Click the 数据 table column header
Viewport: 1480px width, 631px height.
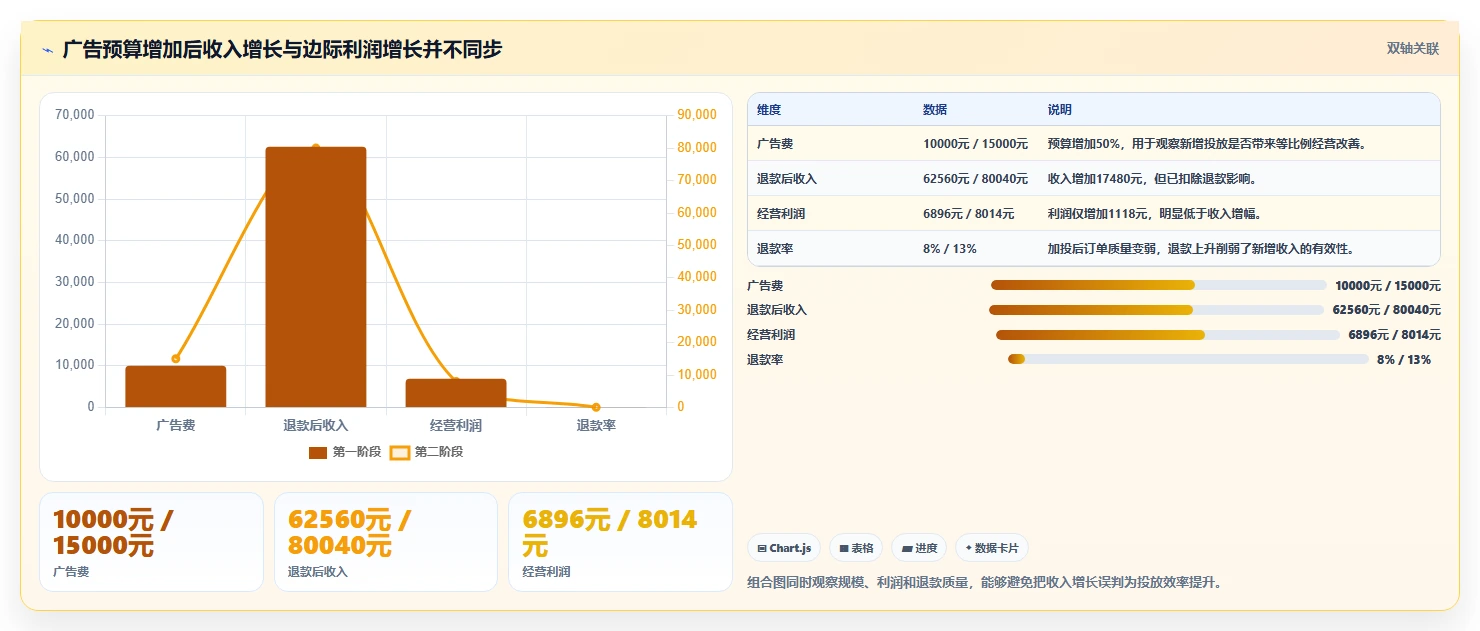935,110
